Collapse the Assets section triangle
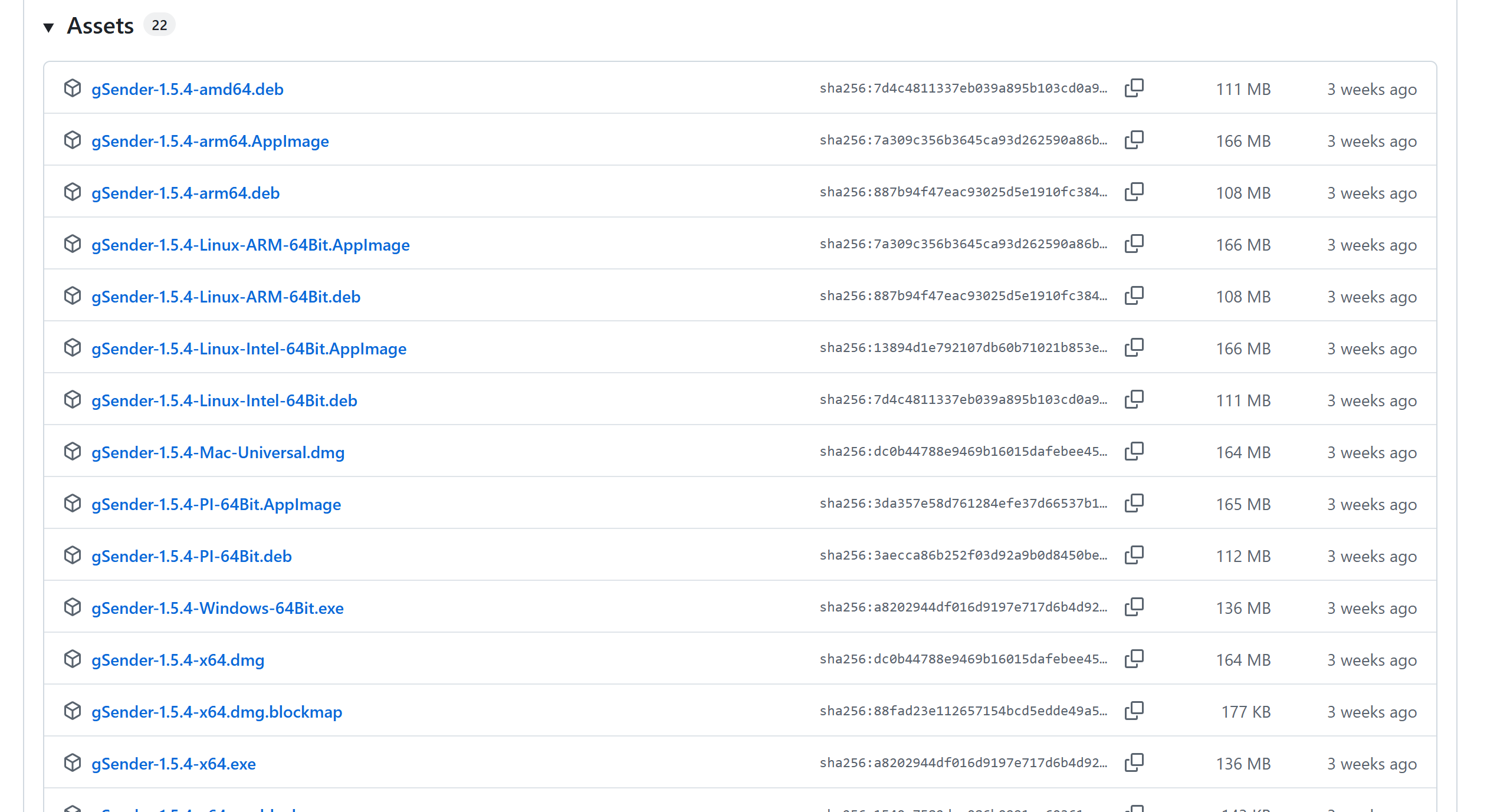 point(49,27)
